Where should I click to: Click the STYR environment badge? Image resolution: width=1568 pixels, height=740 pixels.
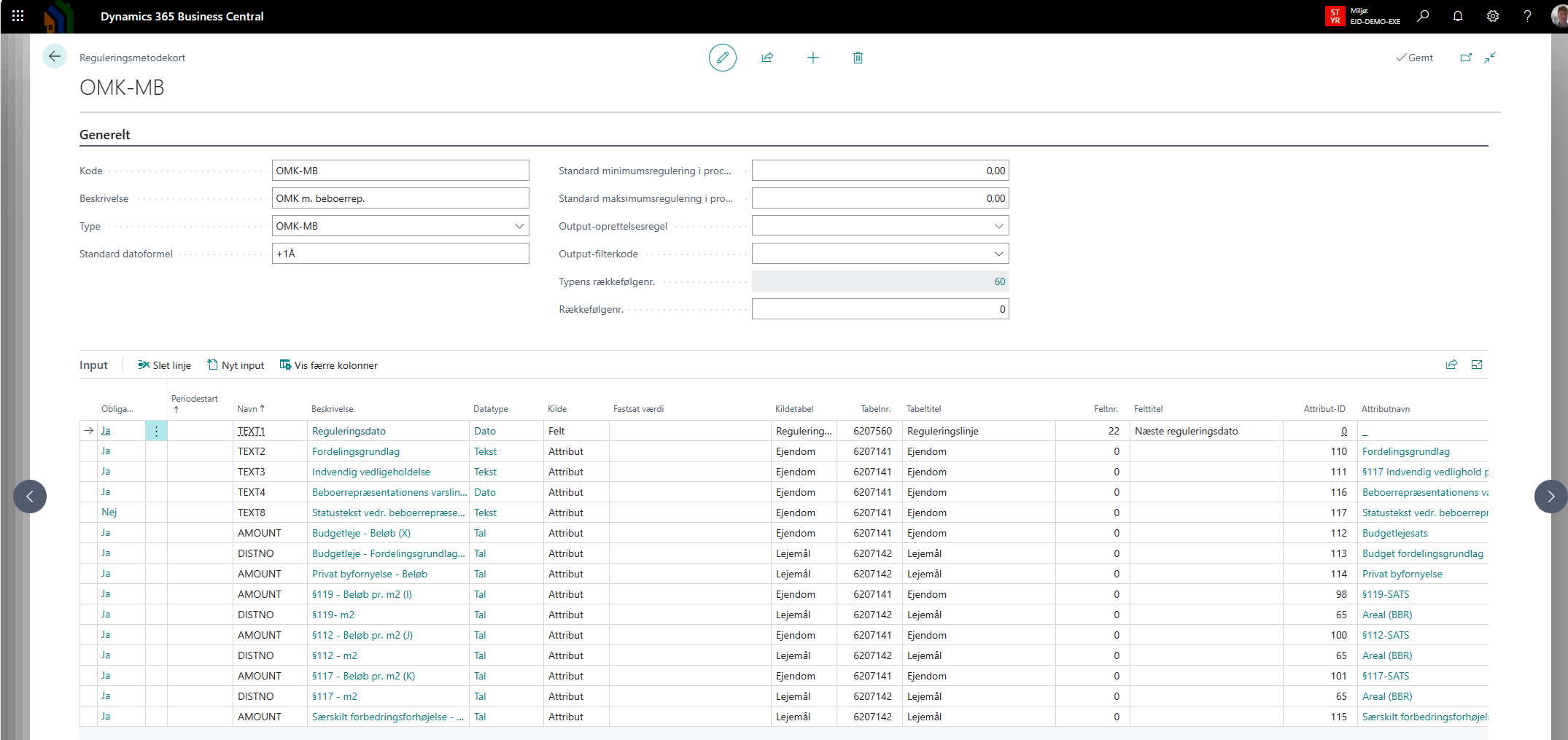tap(1335, 16)
